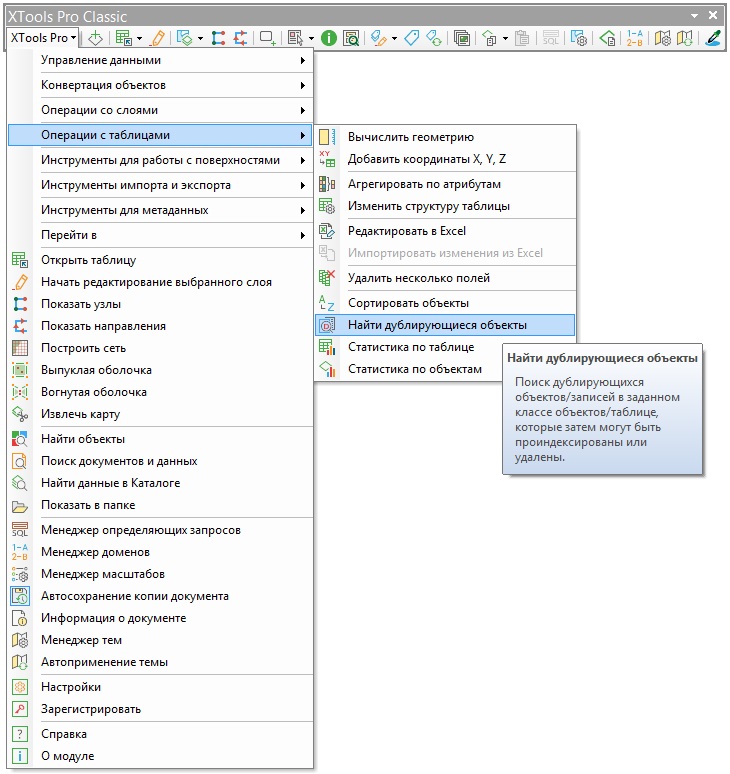Viewport: 730px width, 774px height.
Task: Expand the arrow next to tag pencil icon
Action: click(x=394, y=38)
